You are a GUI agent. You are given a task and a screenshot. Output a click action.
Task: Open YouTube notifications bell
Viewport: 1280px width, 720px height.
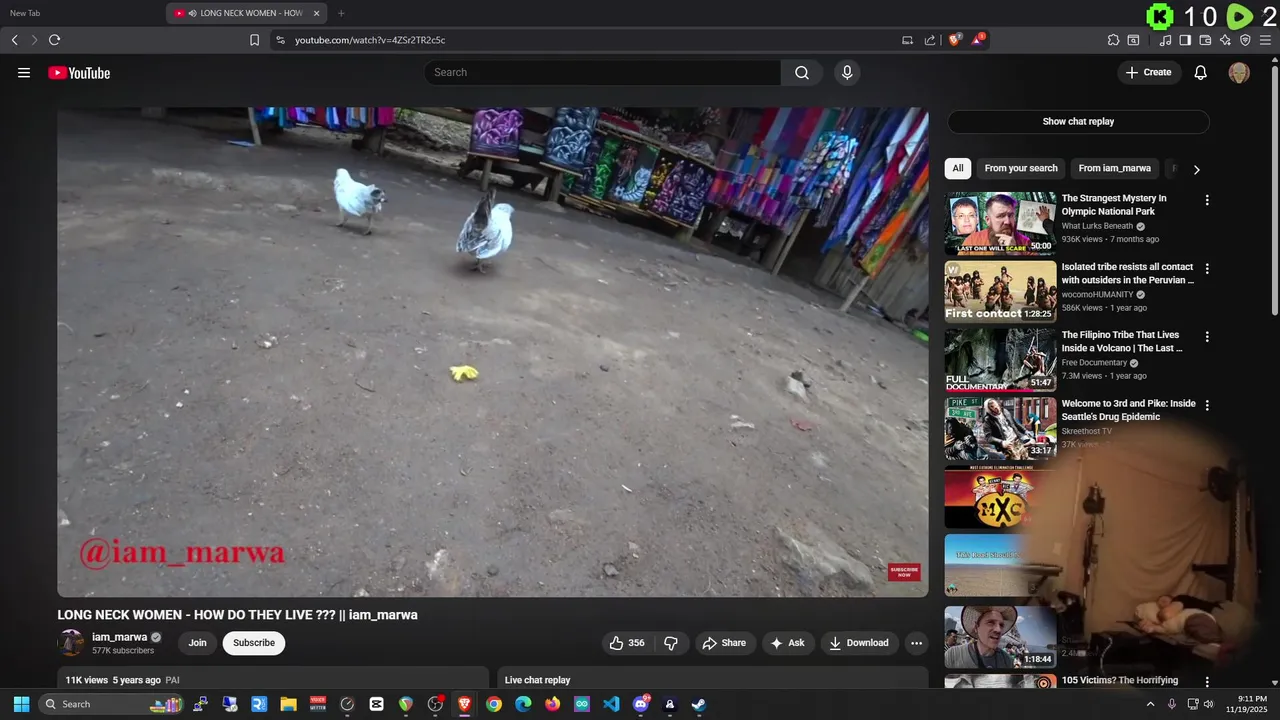pyautogui.click(x=1201, y=72)
